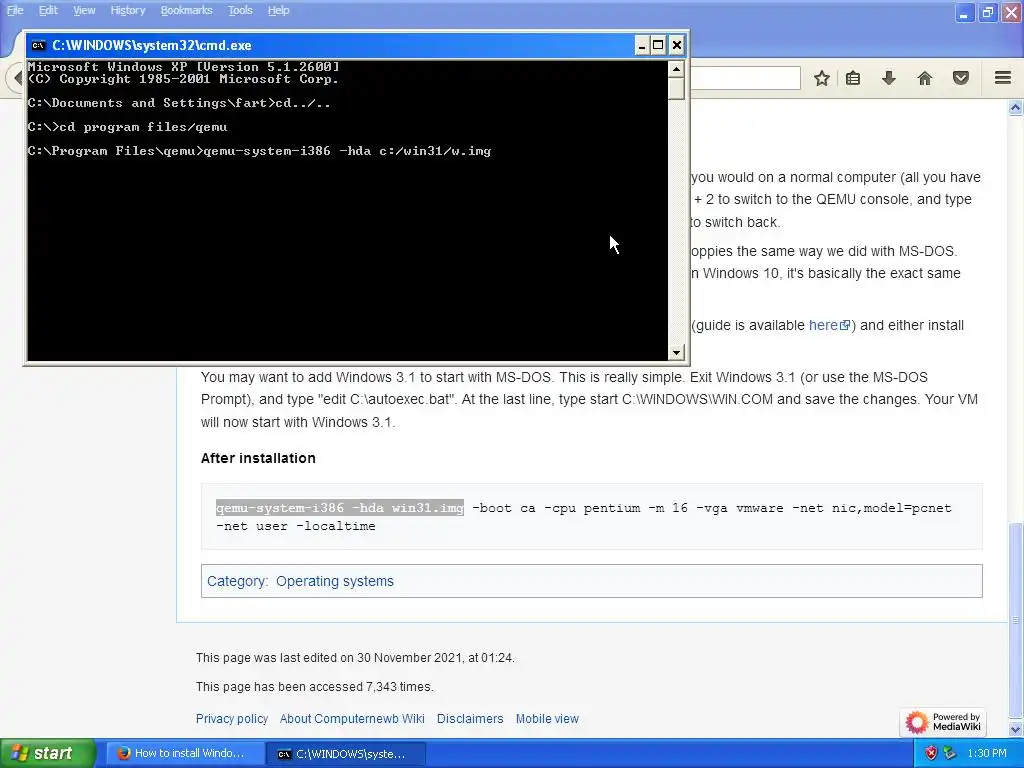
Task: Click the Firefox back arrow button
Action: [16, 78]
